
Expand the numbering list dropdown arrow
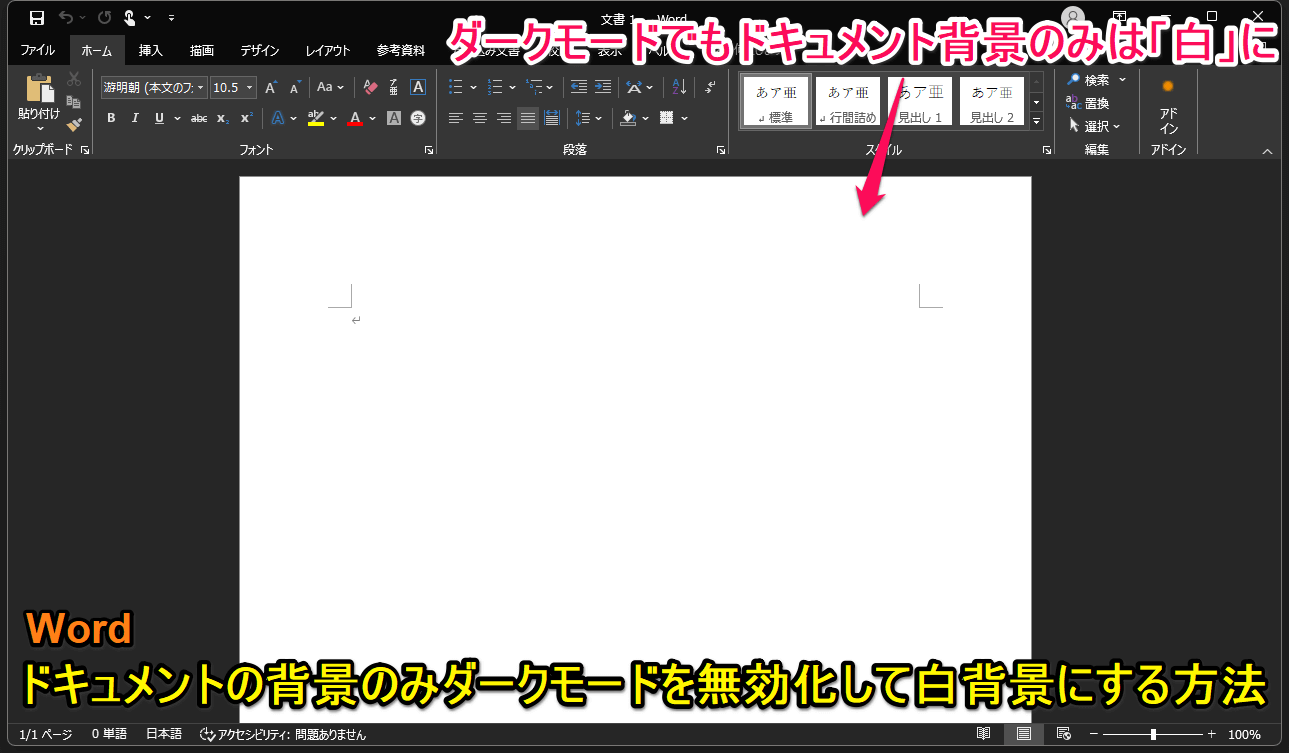512,88
